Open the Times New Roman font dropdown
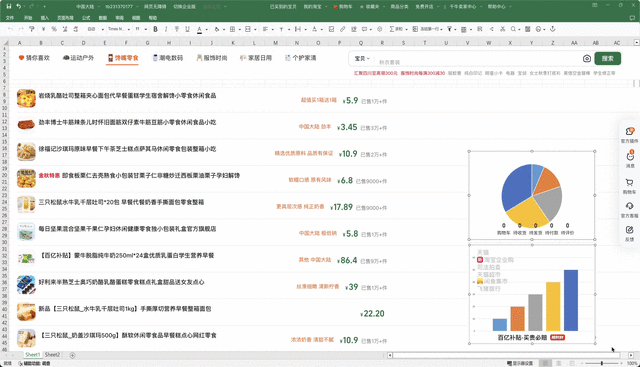Viewport: 640px width, 367px height. tap(119, 29)
